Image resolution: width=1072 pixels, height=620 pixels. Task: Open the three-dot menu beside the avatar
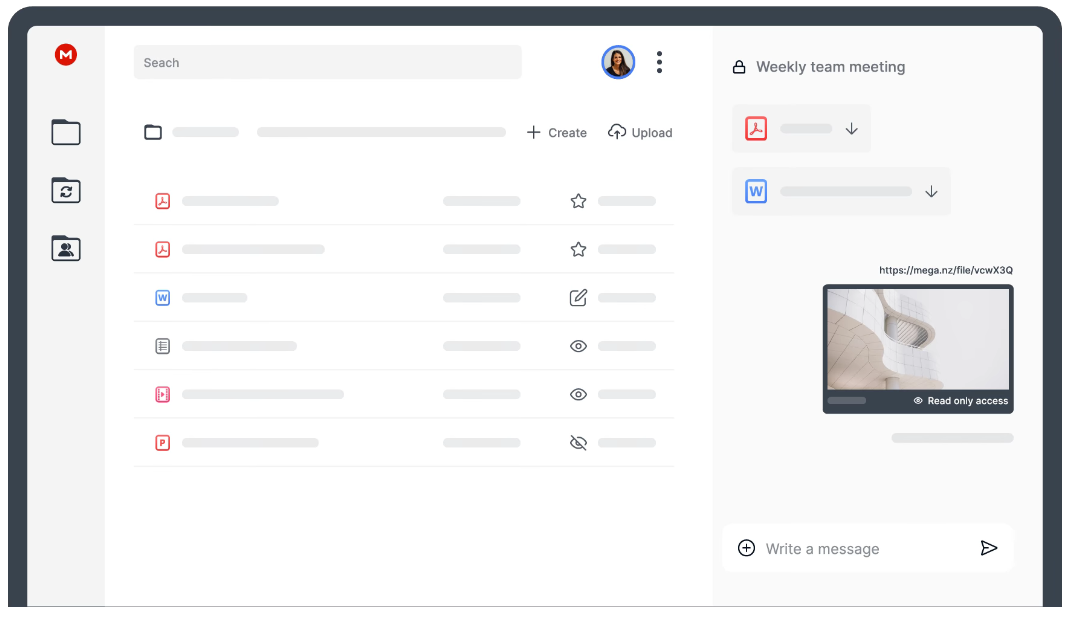point(659,62)
